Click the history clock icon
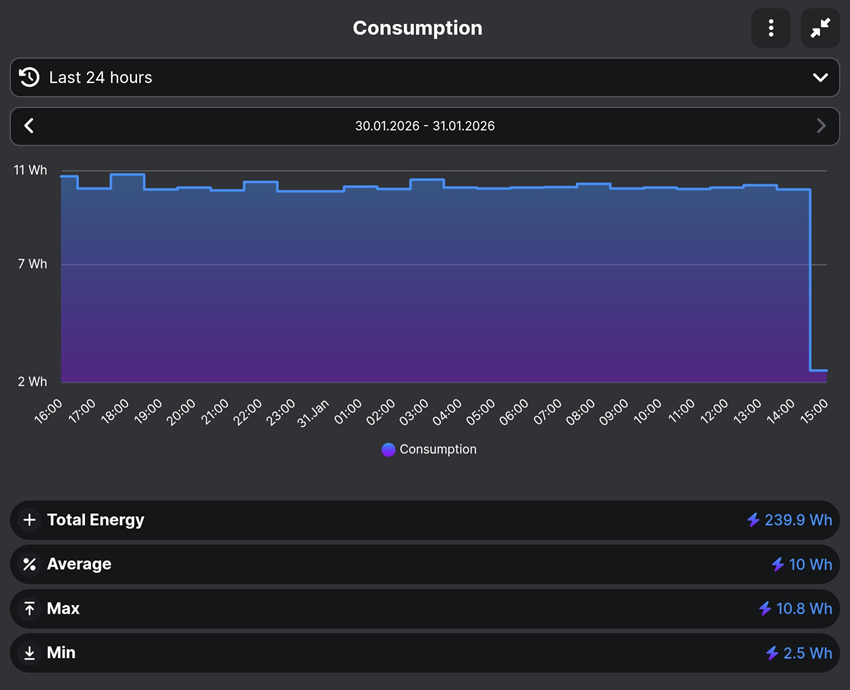850x690 pixels. tap(29, 77)
